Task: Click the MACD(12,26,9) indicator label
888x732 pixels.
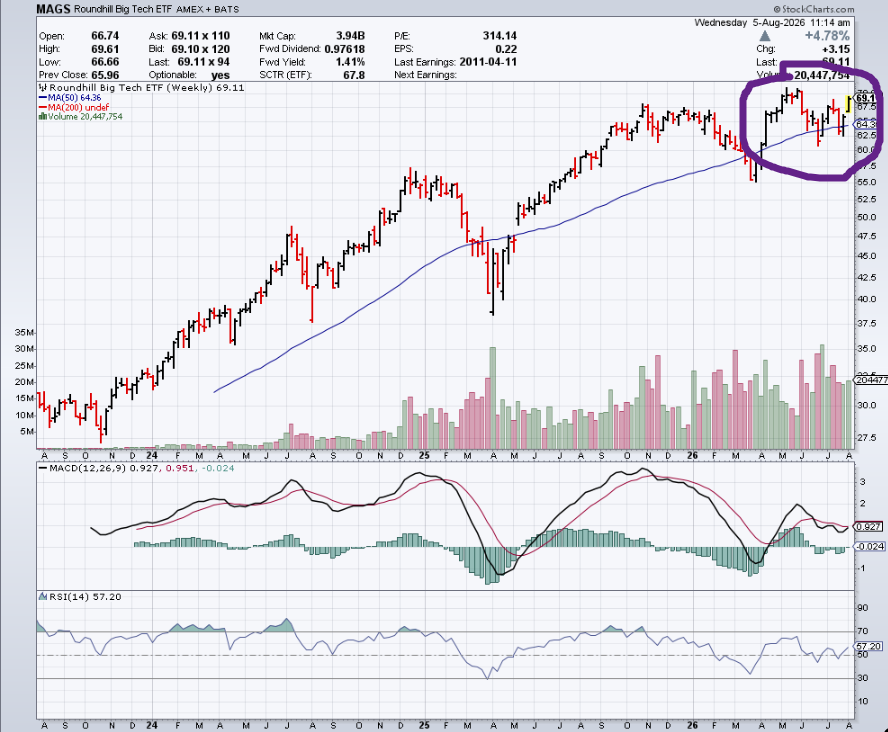Action: coord(88,468)
